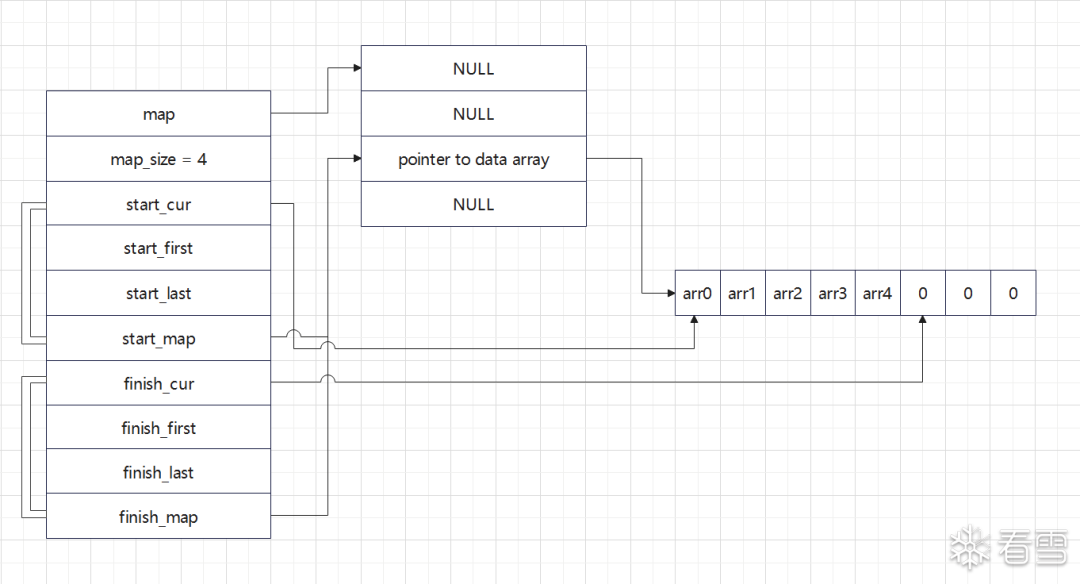Viewport: 1080px width, 584px height.
Task: Select the bottom NULL map entry
Action: [474, 204]
